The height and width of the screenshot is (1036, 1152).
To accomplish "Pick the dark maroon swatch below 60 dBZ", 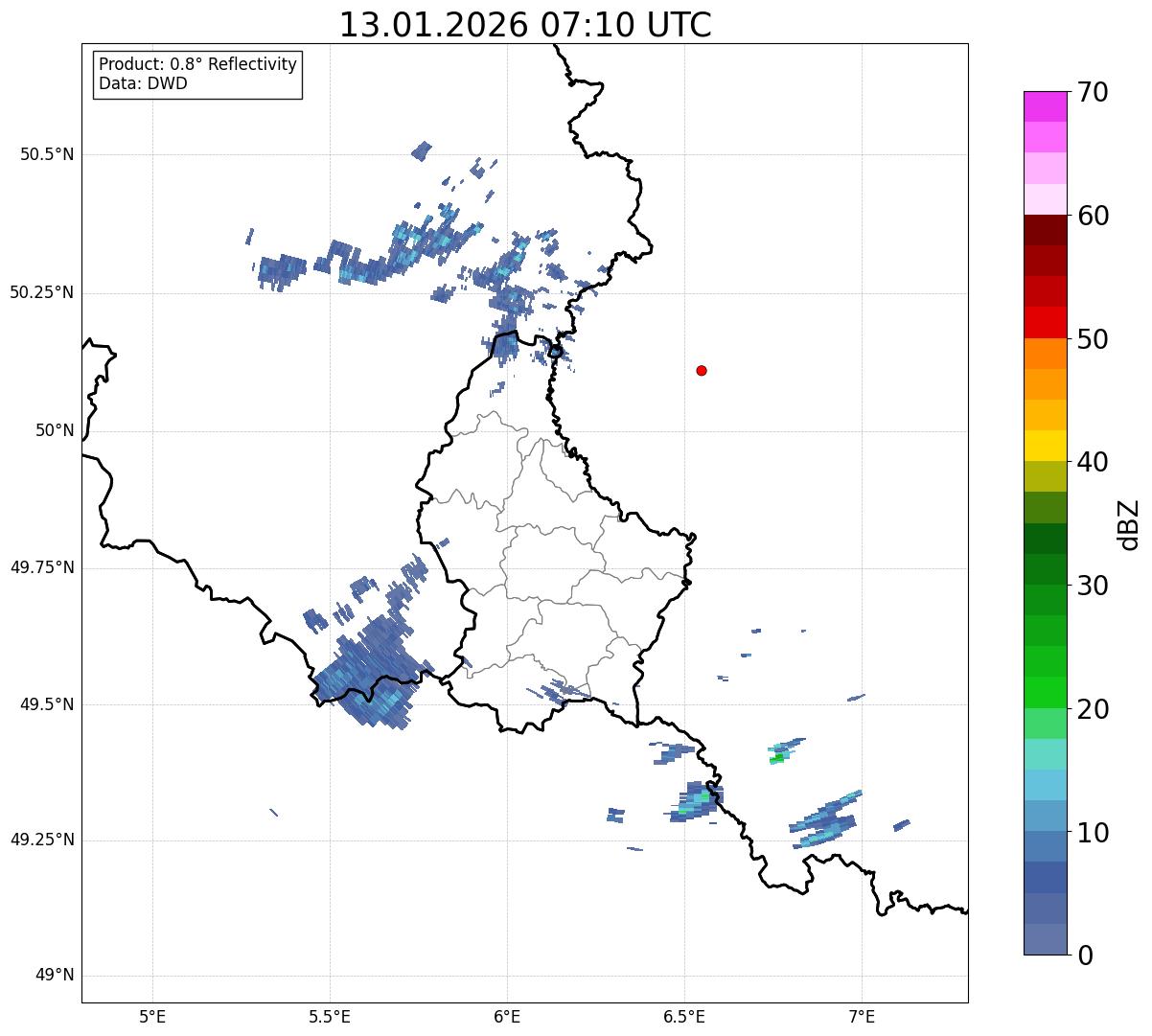I will (1045, 230).
